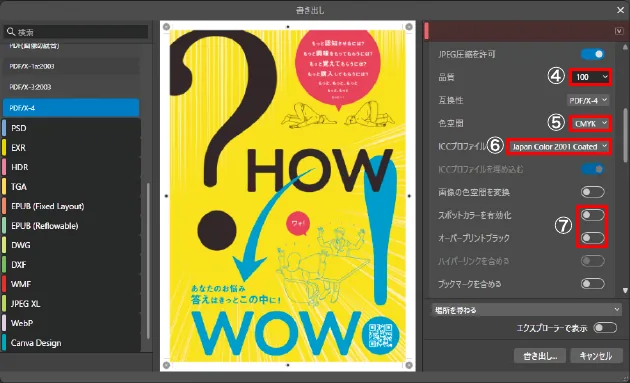This screenshot has width=630, height=383.
Task: Choose EXR export format
Action: (71, 148)
